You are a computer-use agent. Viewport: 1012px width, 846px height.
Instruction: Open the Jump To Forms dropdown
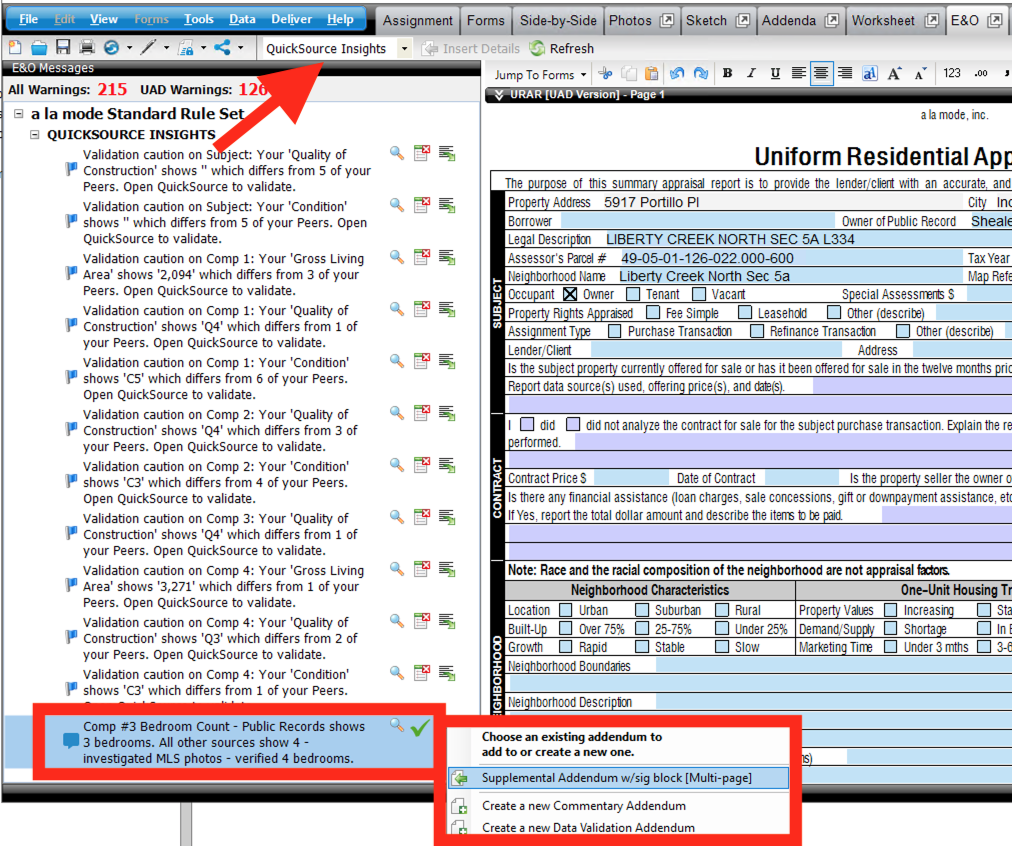click(540, 75)
